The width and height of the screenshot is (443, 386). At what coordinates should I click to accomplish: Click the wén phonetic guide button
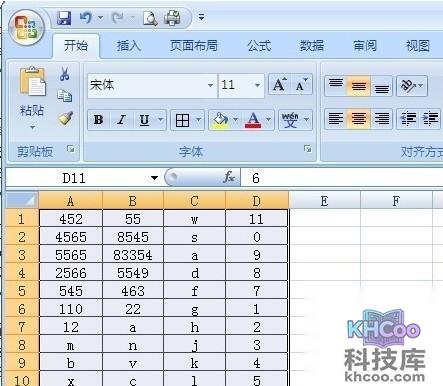[290, 120]
